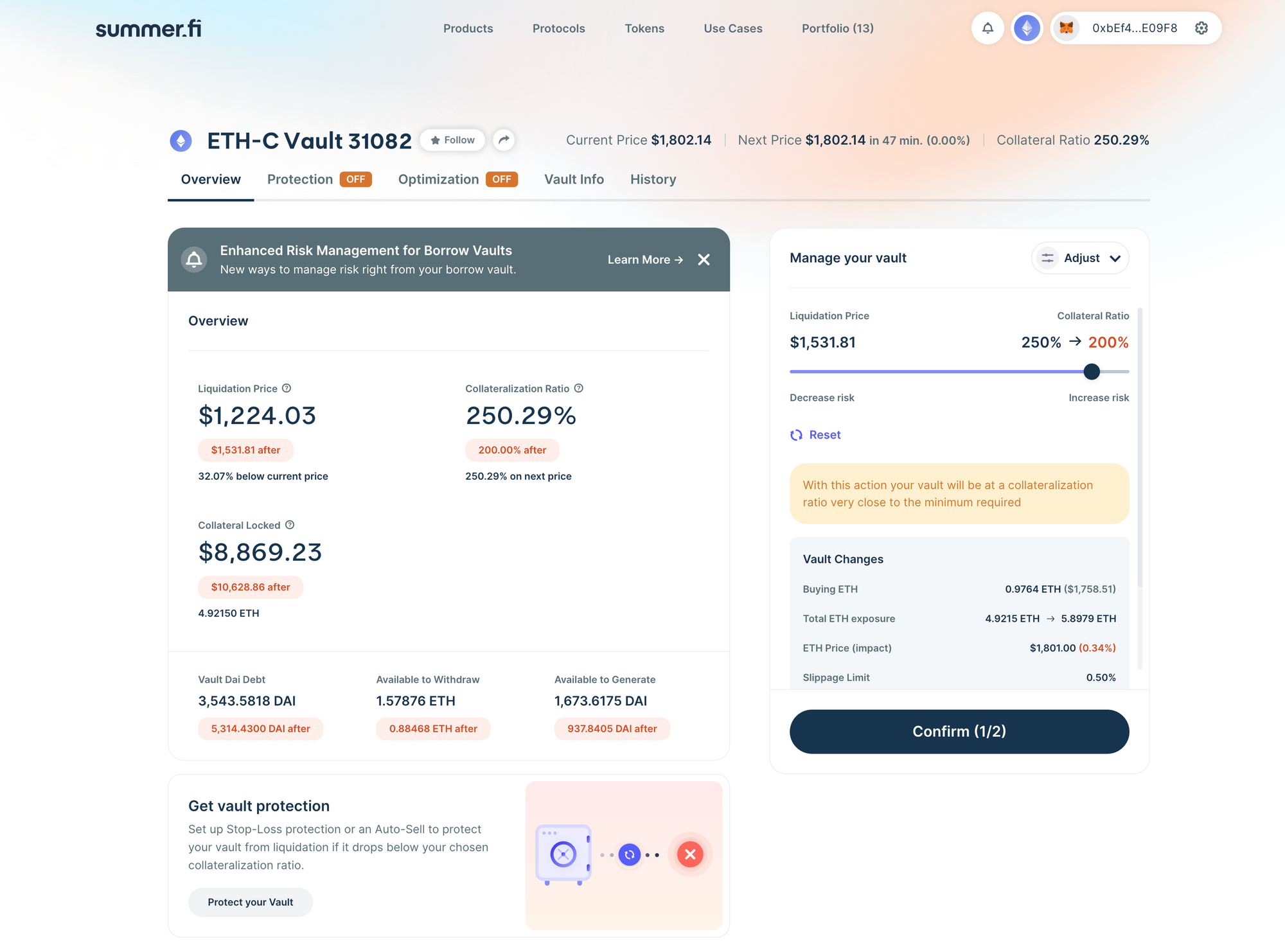Switch to the Vault Info tab
This screenshot has width=1285, height=952.
point(574,179)
